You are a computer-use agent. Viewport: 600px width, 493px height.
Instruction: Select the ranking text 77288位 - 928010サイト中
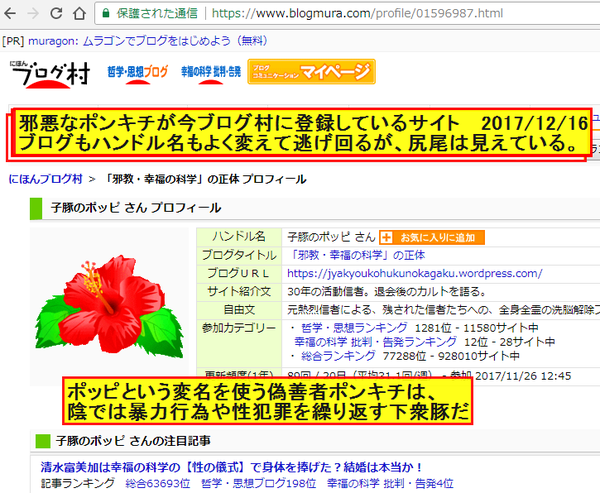(x=452, y=356)
